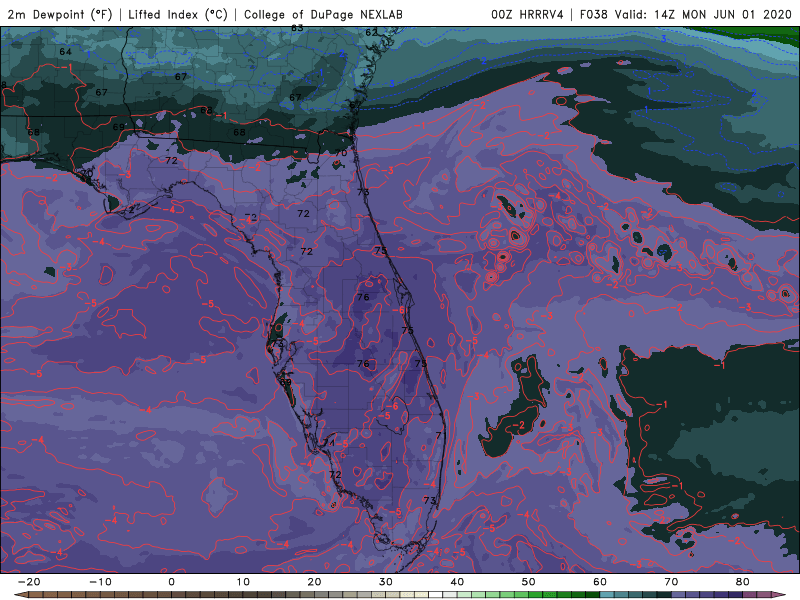This screenshot has height=600, width=800.
Task: Click the 60 label on the color scale
Action: click(600, 582)
